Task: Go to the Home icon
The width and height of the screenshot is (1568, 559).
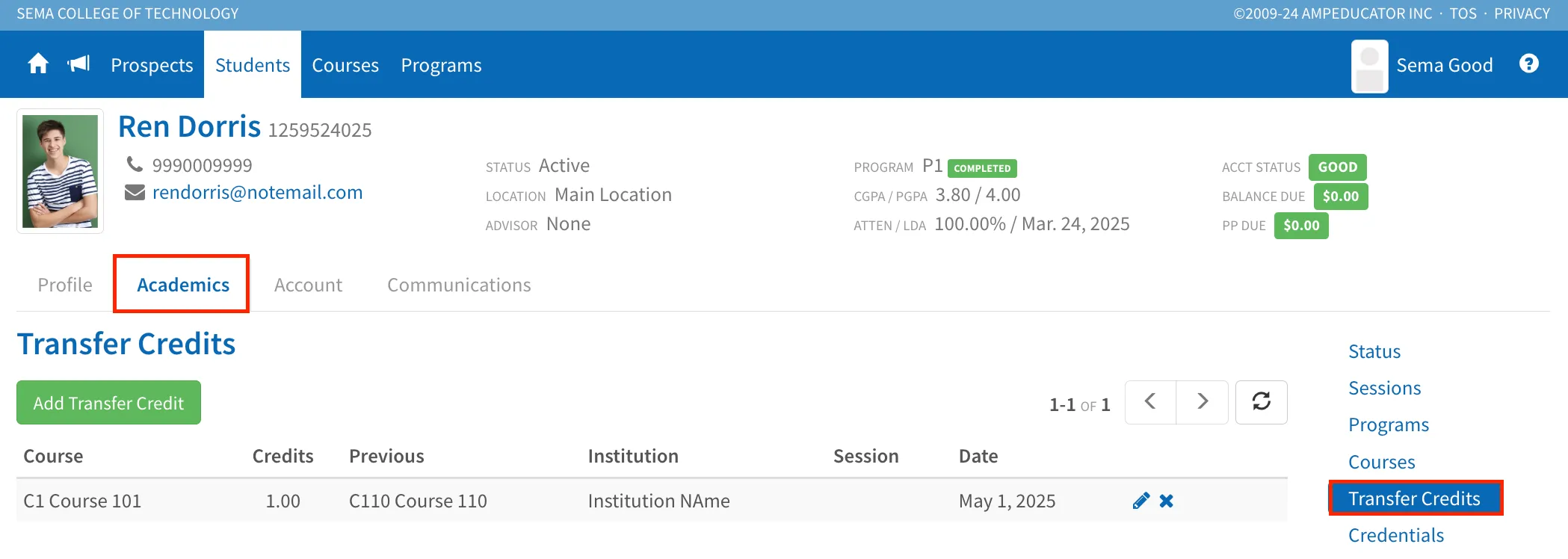Action: [38, 64]
